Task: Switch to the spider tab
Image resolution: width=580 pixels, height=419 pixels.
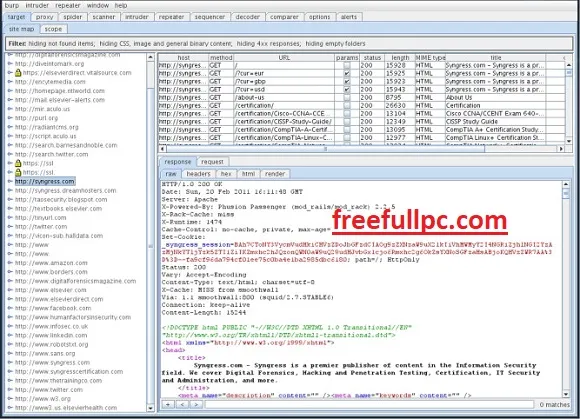Action: pyautogui.click(x=72, y=17)
